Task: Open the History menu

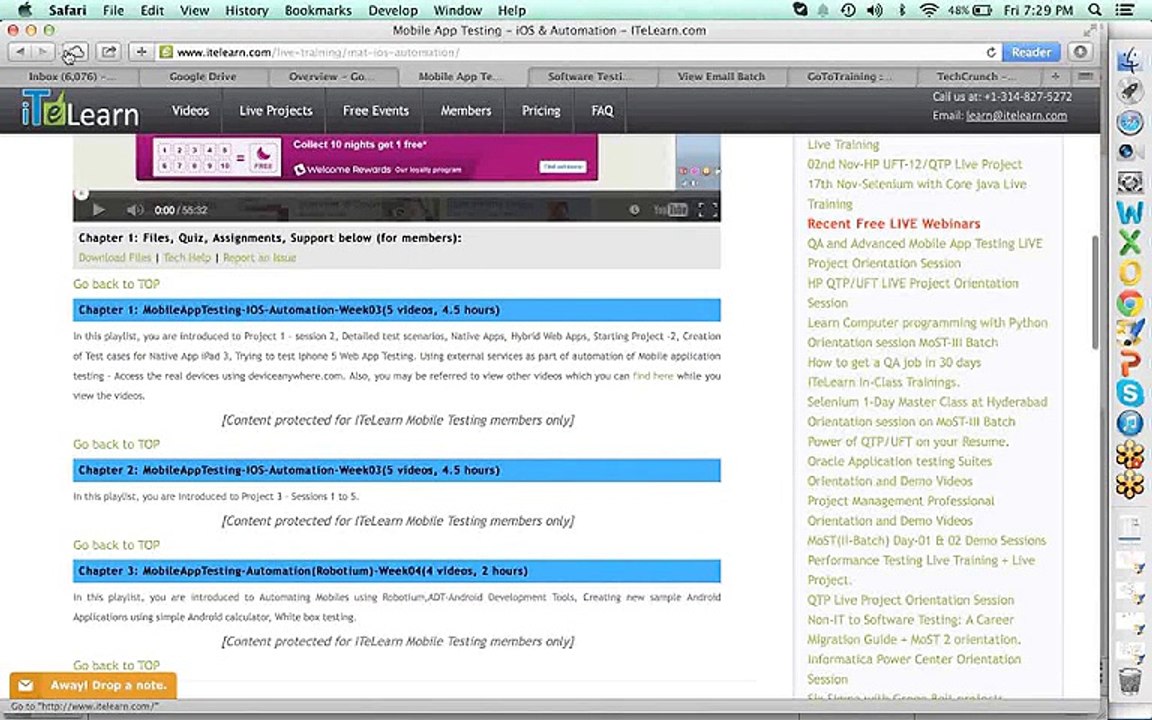Action: pos(246,10)
